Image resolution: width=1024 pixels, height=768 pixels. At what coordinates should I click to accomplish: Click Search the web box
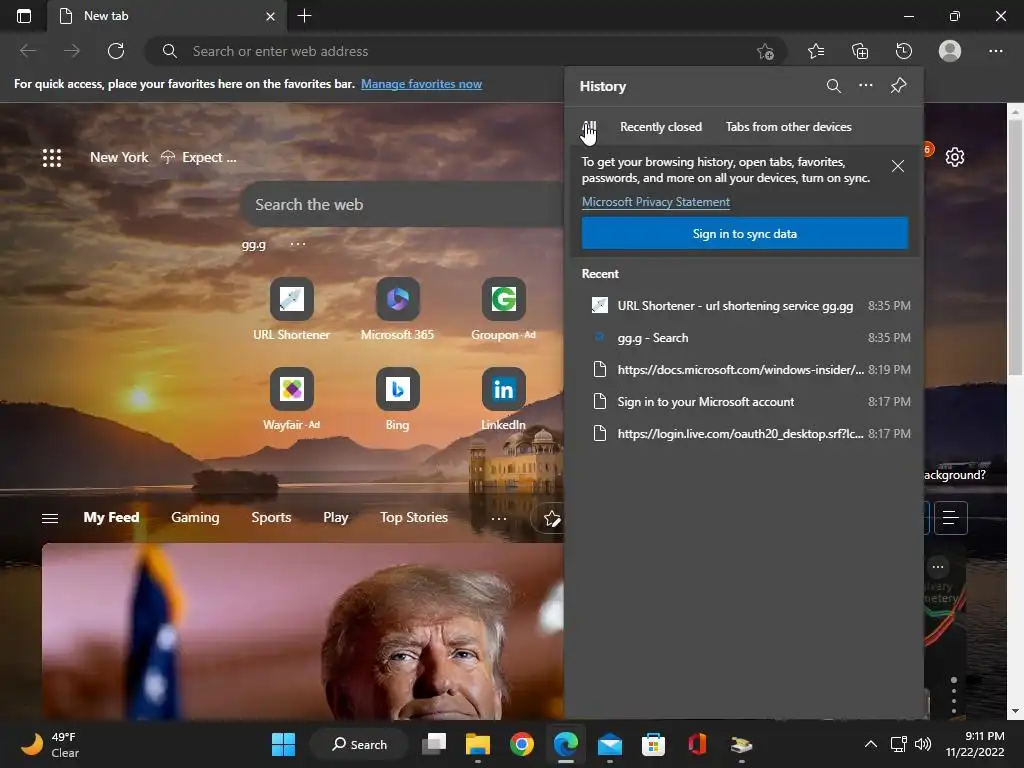pyautogui.click(x=402, y=204)
